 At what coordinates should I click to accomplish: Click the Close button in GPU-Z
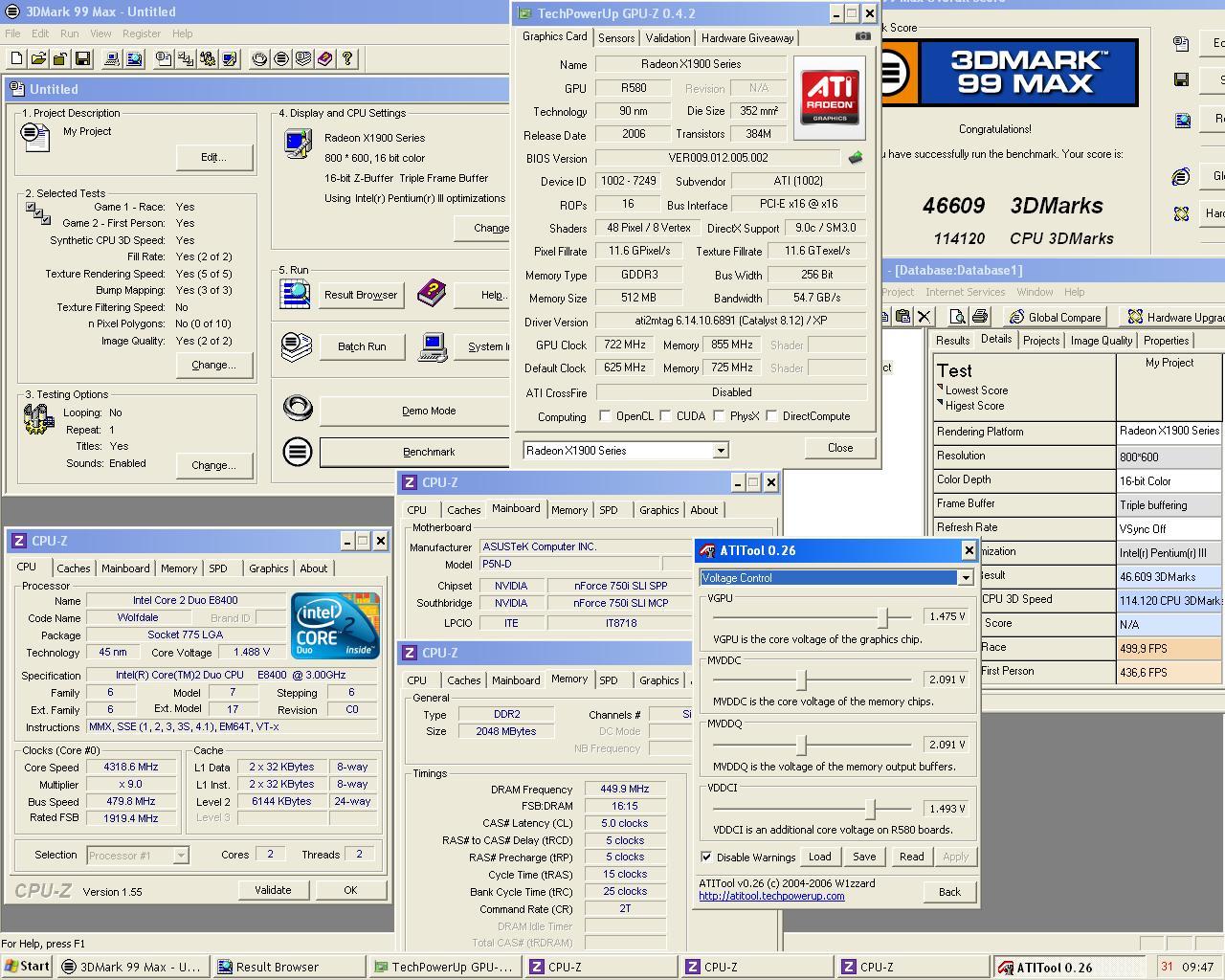(840, 448)
